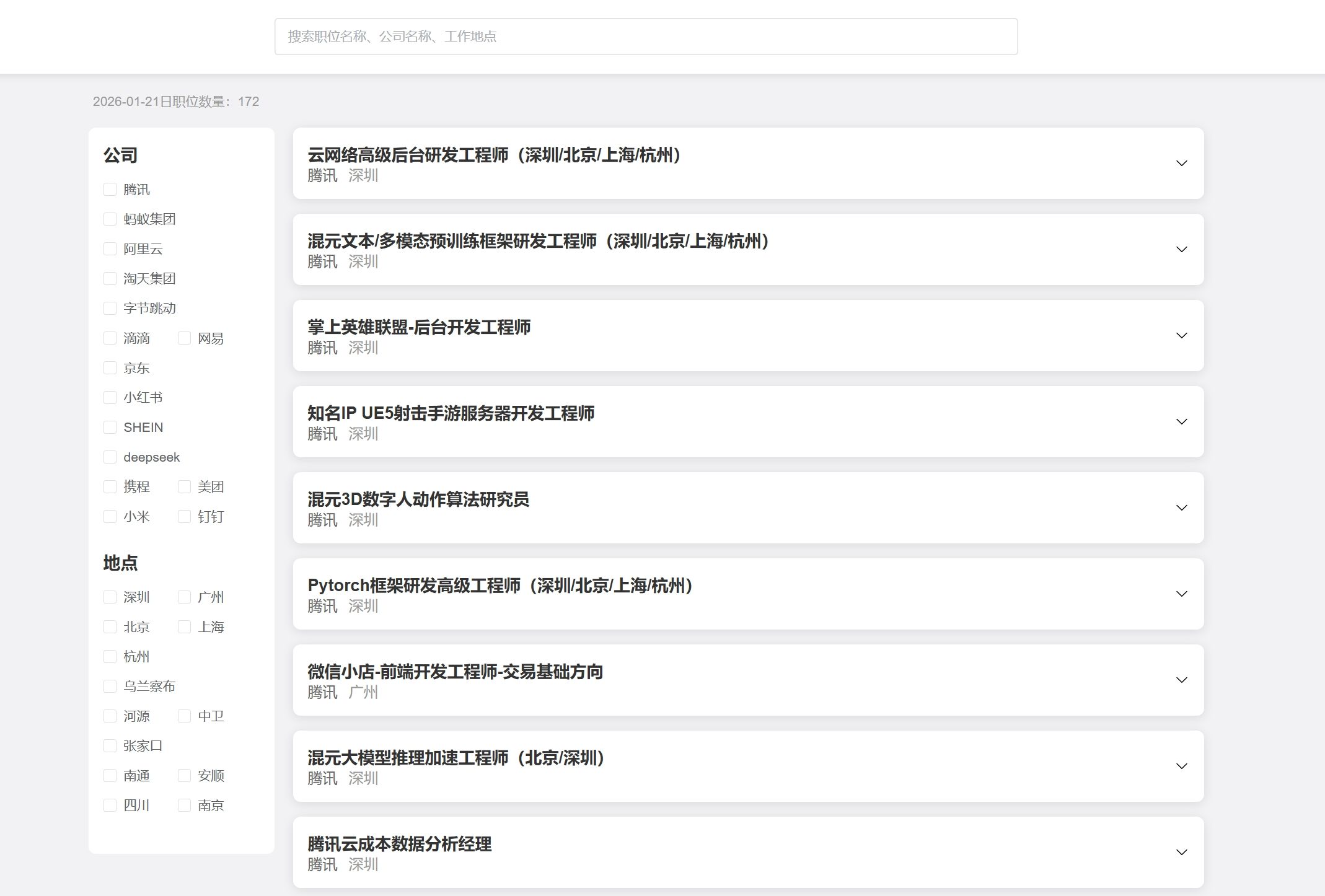
Task: Check the 美团 company filter
Action: [185, 487]
